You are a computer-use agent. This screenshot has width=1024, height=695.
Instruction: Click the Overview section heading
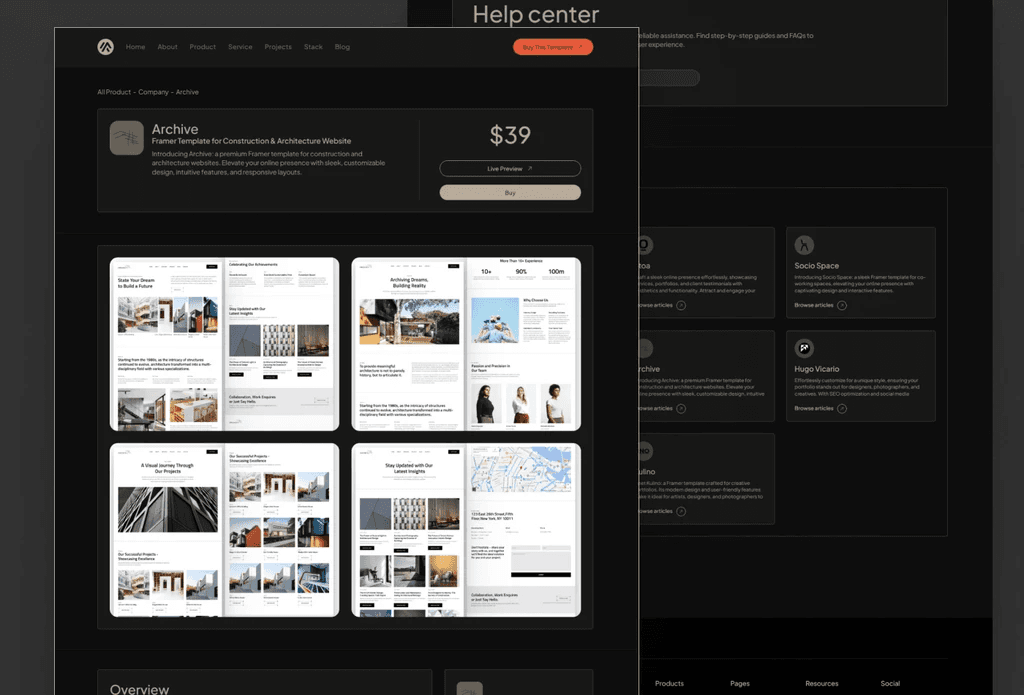(x=139, y=689)
